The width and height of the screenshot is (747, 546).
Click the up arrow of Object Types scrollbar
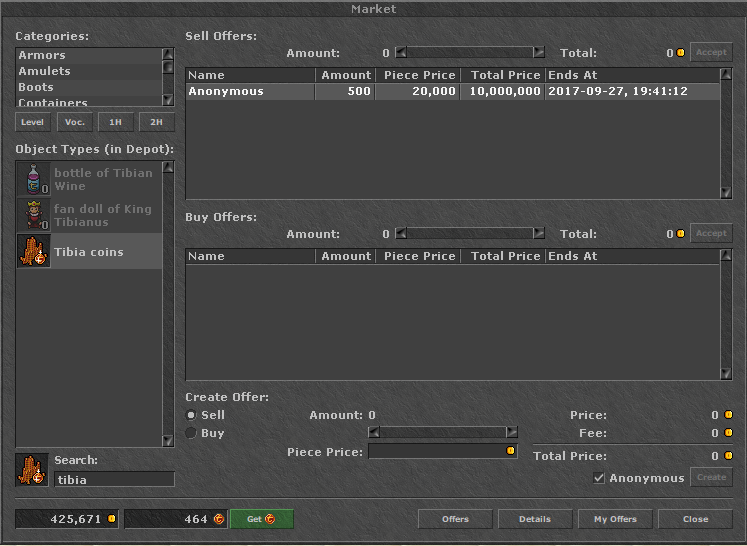tap(168, 167)
